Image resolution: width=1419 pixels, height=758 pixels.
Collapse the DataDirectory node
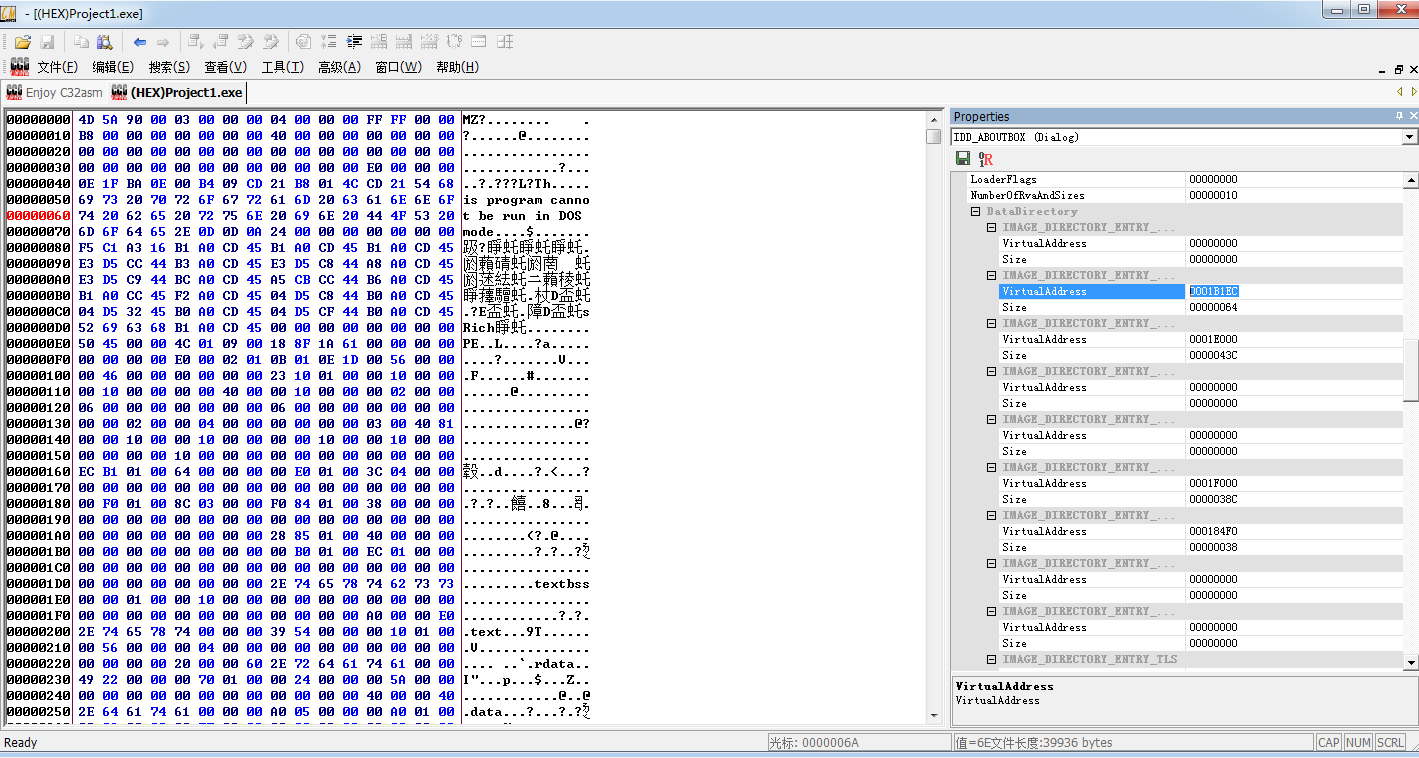point(976,211)
